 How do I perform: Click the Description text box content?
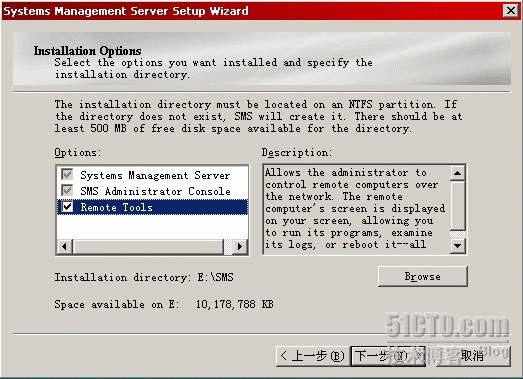click(356, 210)
